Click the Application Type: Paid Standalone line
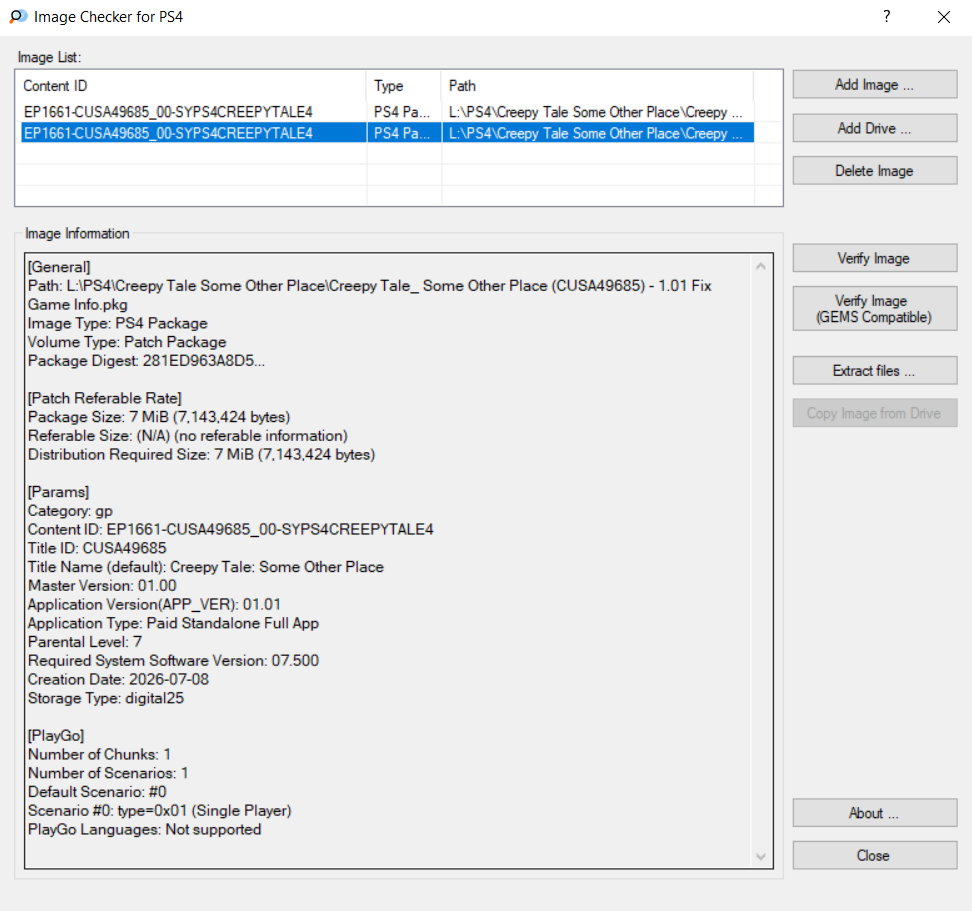972x911 pixels. [174, 623]
